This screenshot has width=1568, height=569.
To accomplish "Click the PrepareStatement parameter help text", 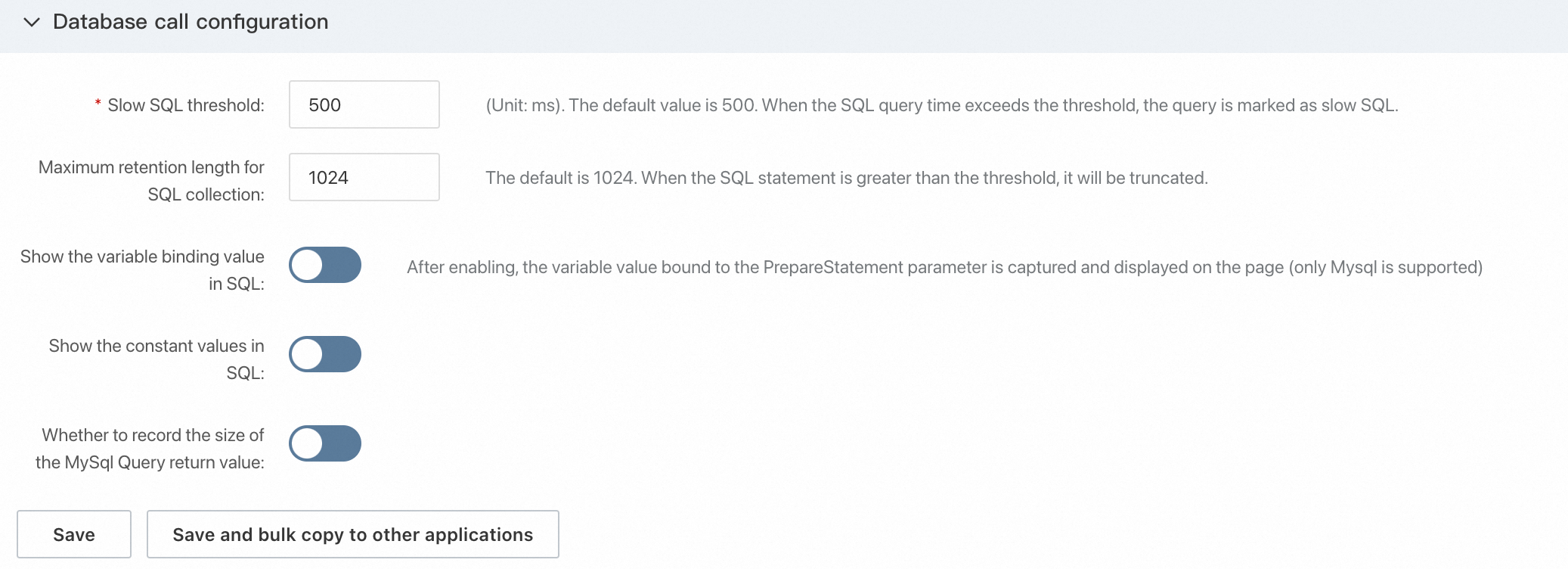I will pos(944,267).
